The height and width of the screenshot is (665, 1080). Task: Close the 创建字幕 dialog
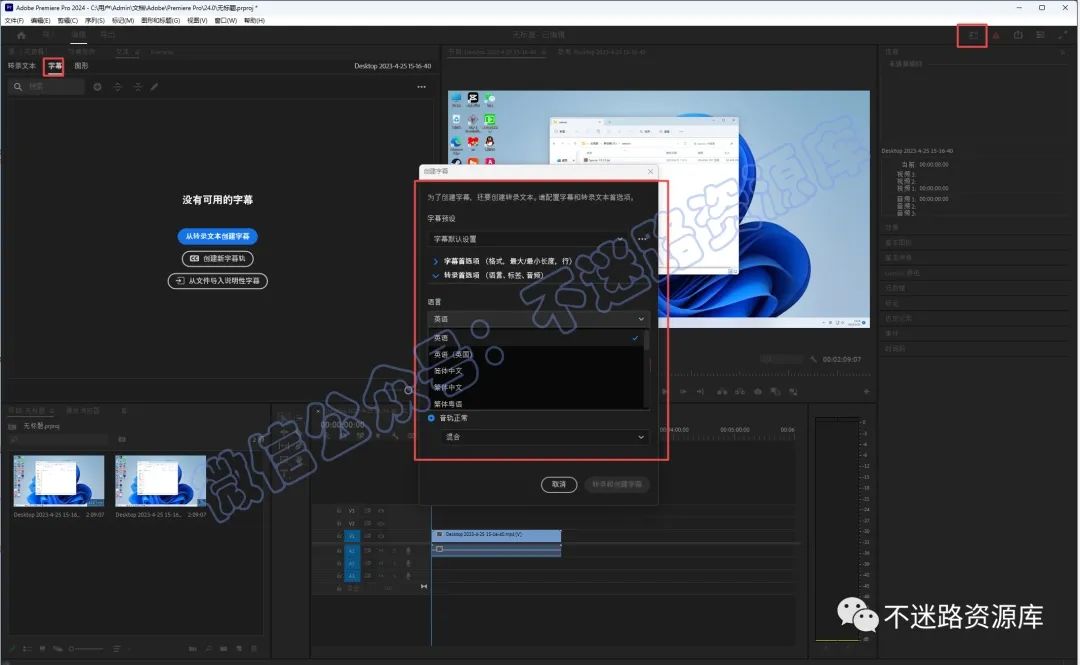[650, 171]
